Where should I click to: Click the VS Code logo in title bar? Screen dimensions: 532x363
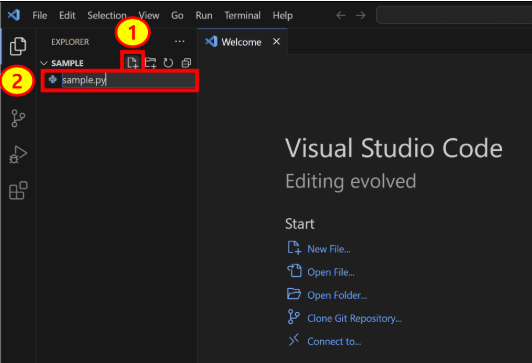pos(14,15)
